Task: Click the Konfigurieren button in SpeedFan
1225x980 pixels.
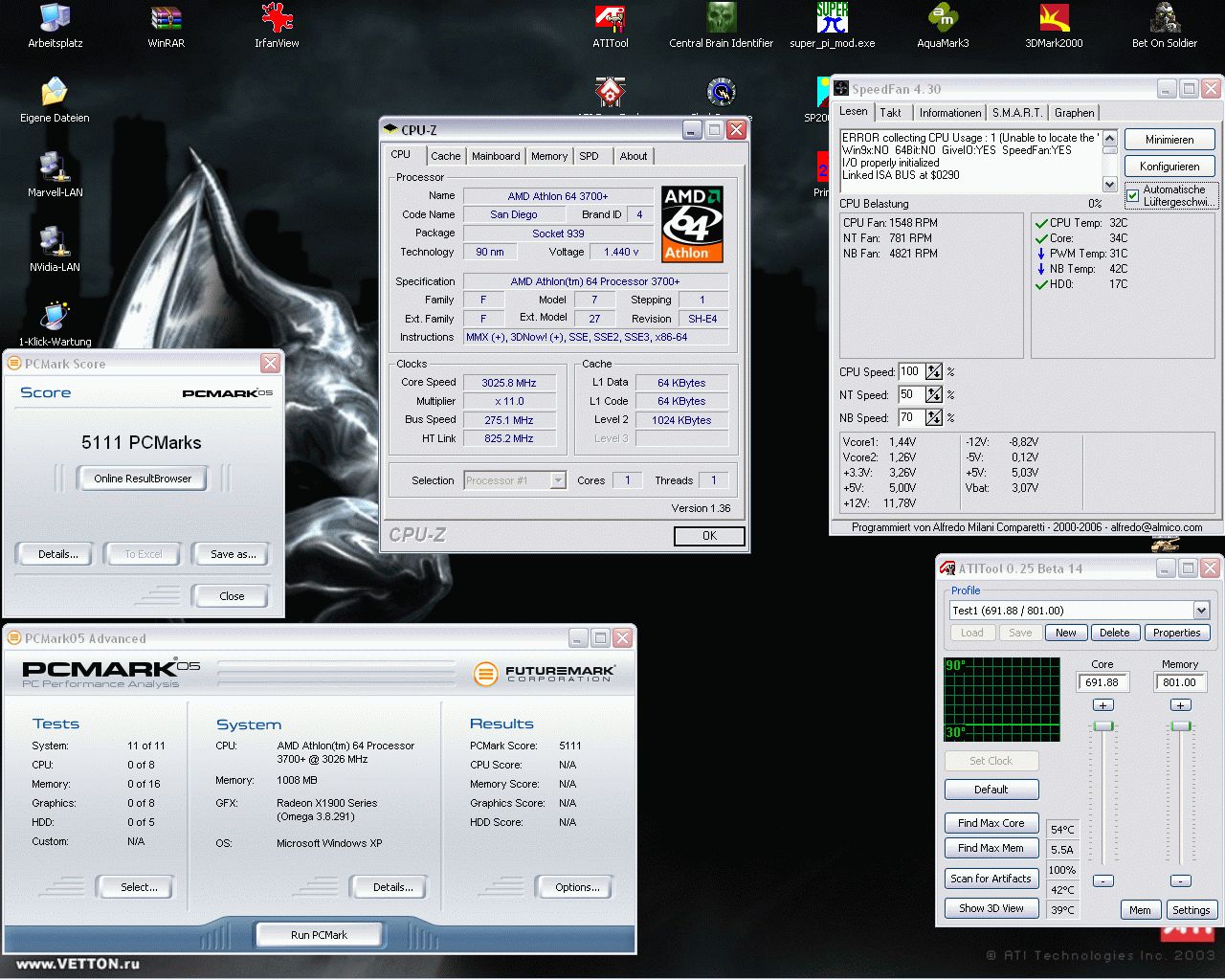Action: coord(1169,167)
